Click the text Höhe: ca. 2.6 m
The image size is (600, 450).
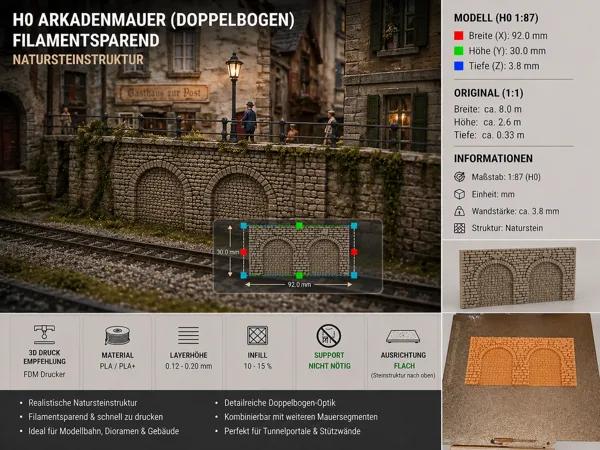487,122
